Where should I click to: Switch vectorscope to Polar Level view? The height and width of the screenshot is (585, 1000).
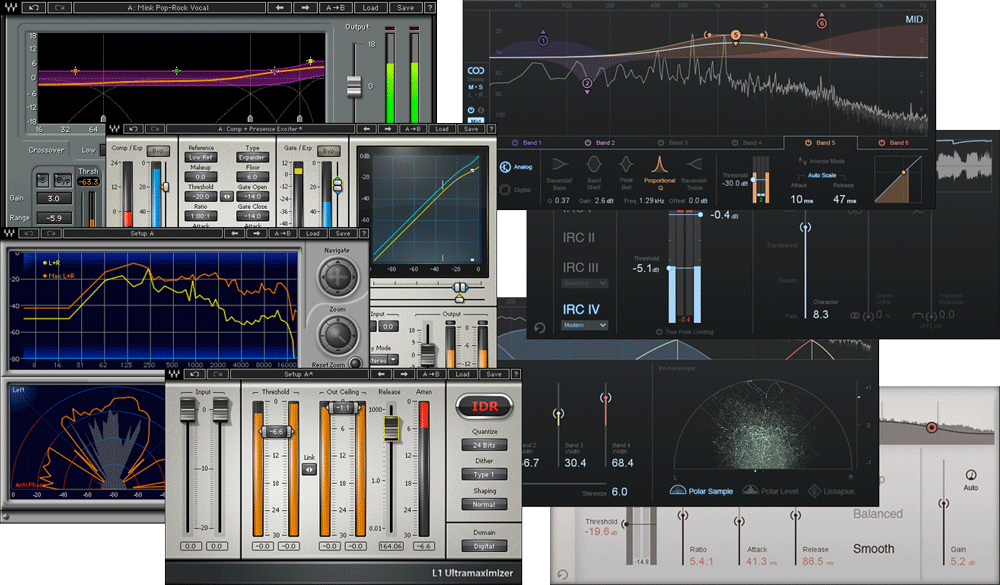click(x=770, y=491)
